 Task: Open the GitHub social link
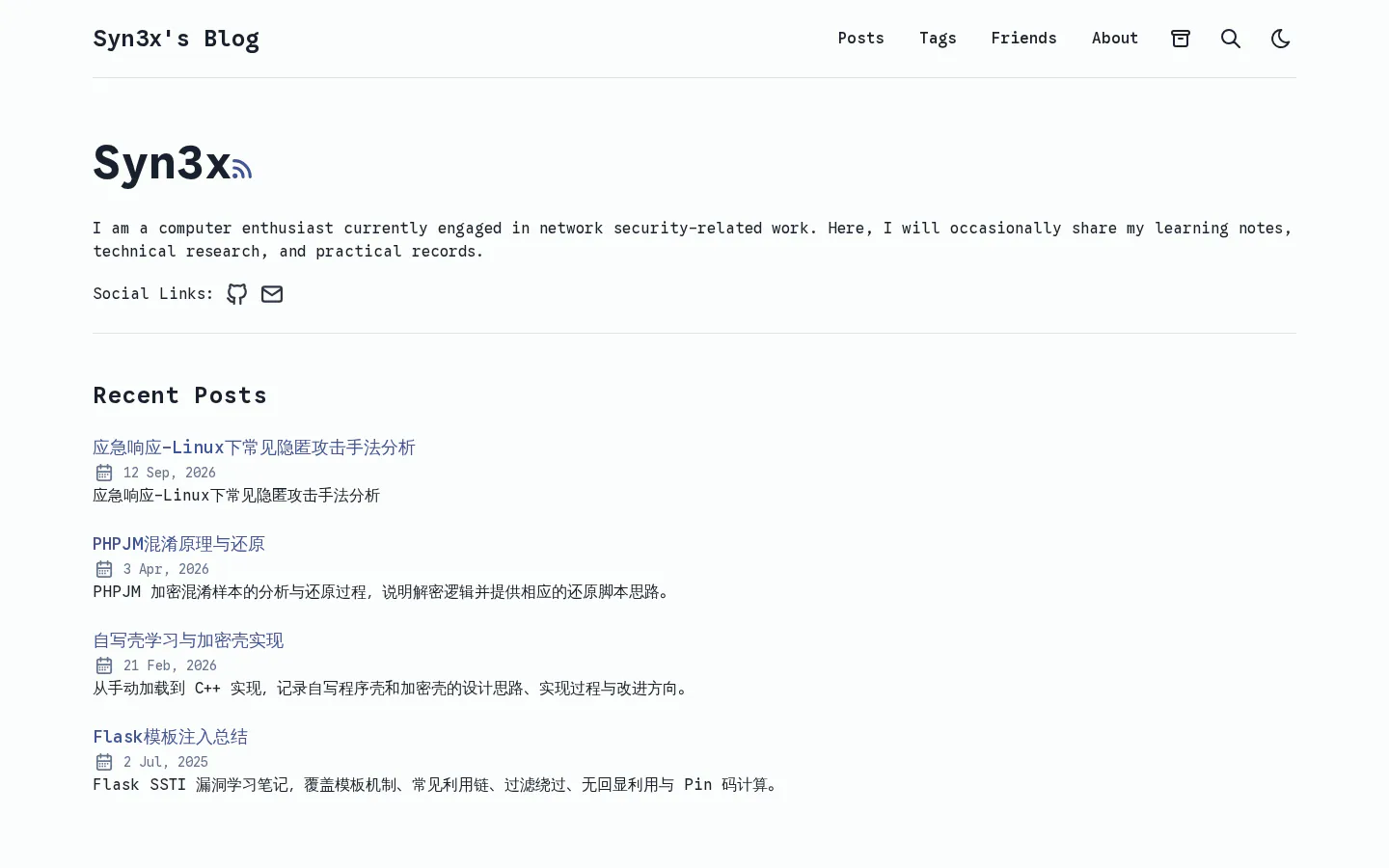point(237,294)
